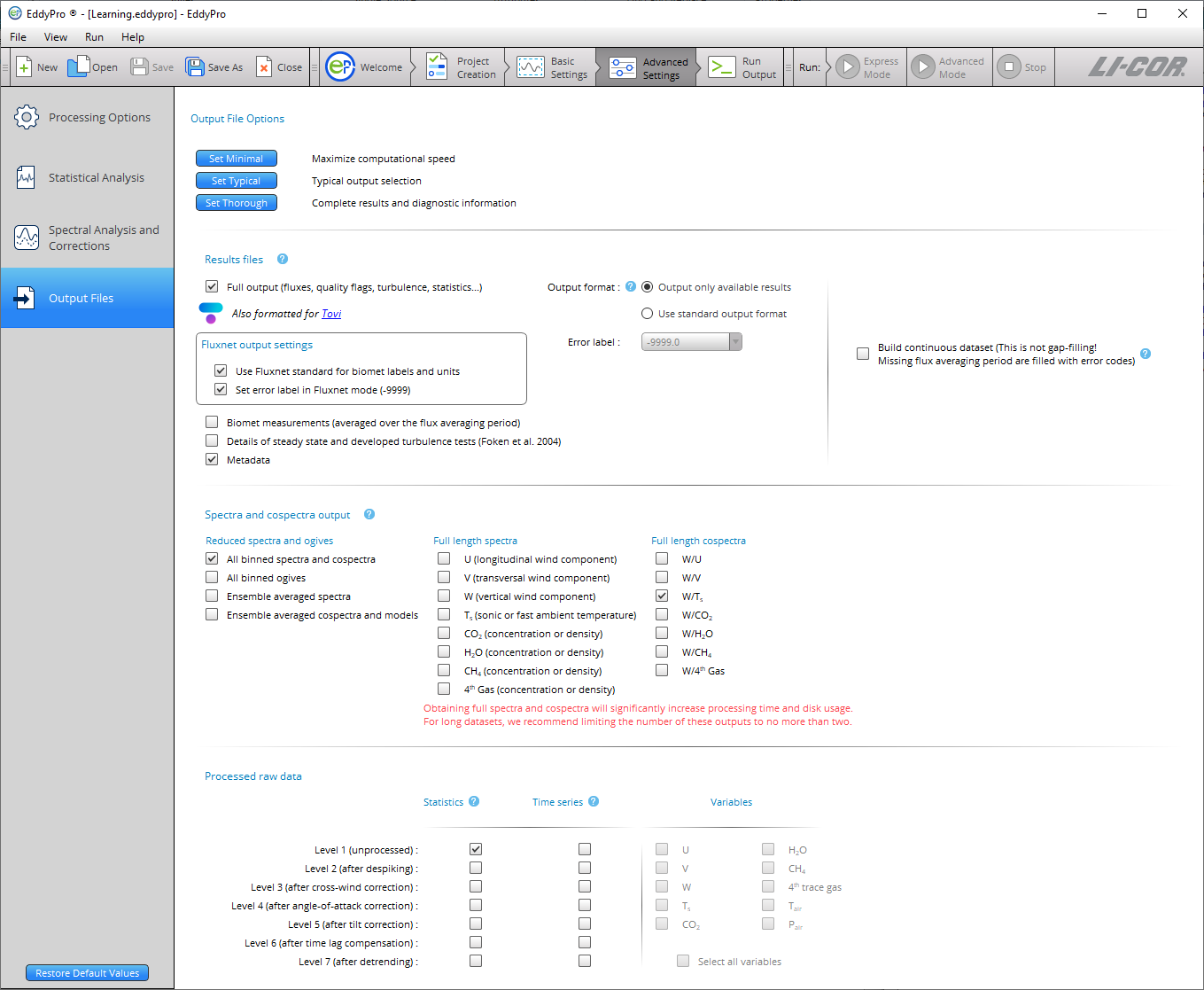
Task: Check U (longitudinal wind component) full spectra
Action: (444, 558)
